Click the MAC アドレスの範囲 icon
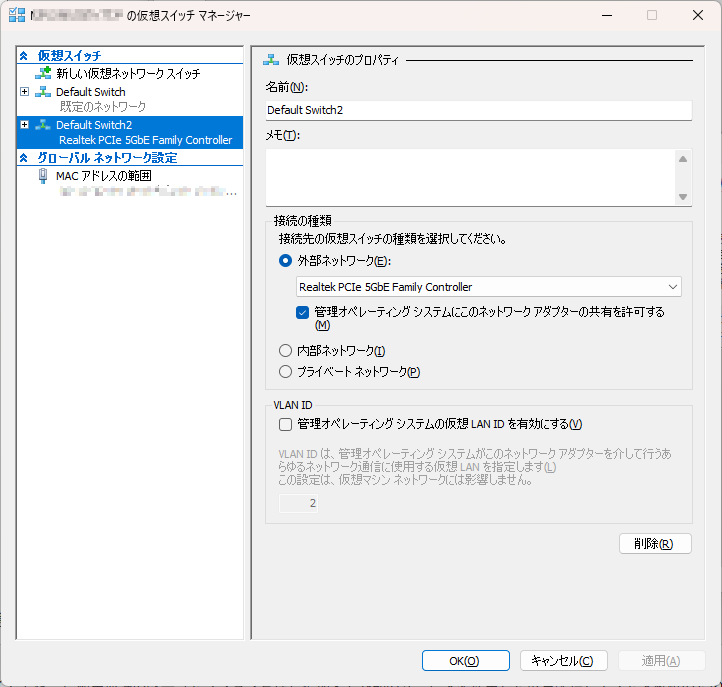This screenshot has width=722, height=687. tap(43, 175)
